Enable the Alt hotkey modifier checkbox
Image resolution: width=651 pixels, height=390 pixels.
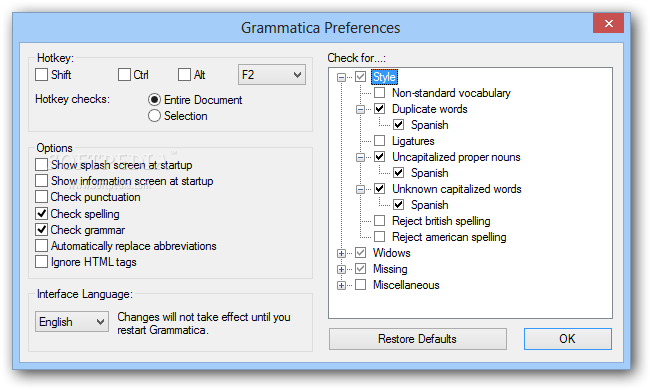click(184, 75)
